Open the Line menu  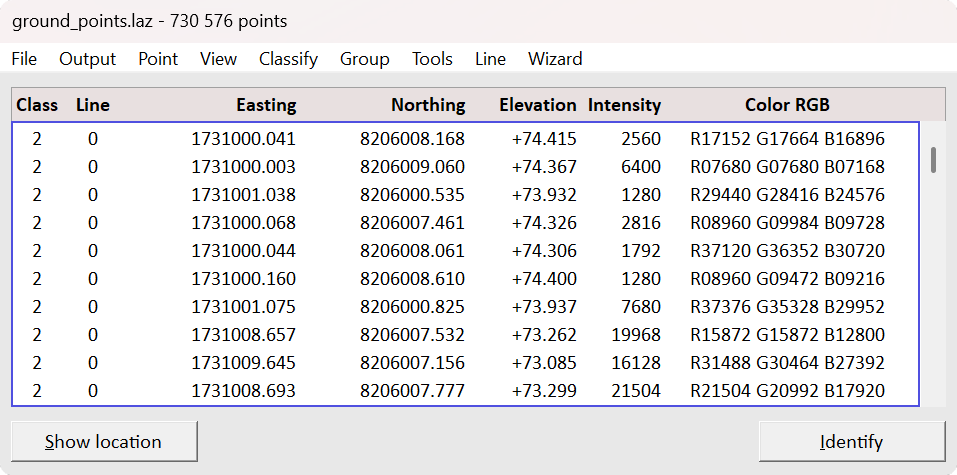490,59
